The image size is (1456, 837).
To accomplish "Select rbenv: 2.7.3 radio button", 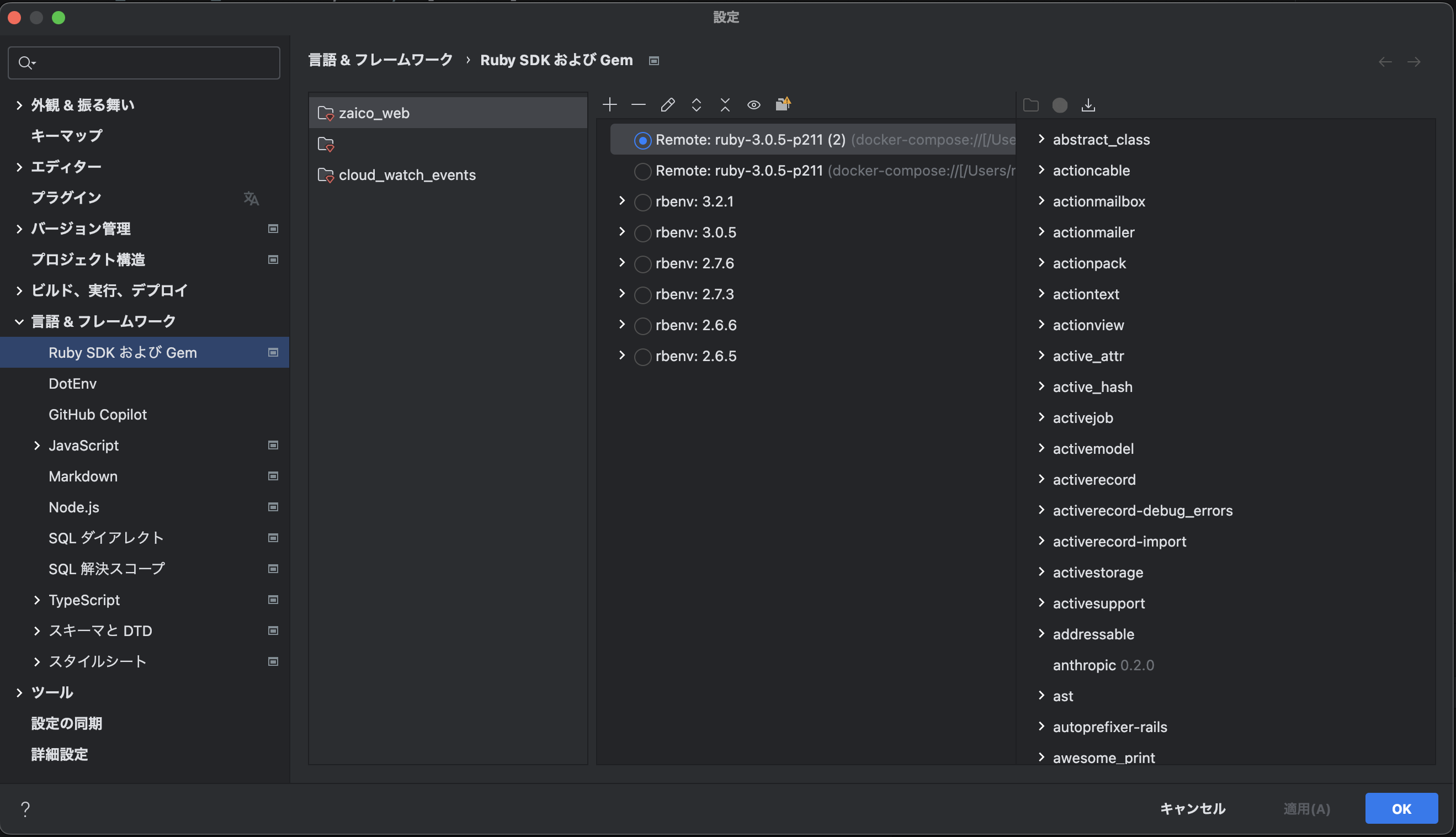I will coord(642,295).
